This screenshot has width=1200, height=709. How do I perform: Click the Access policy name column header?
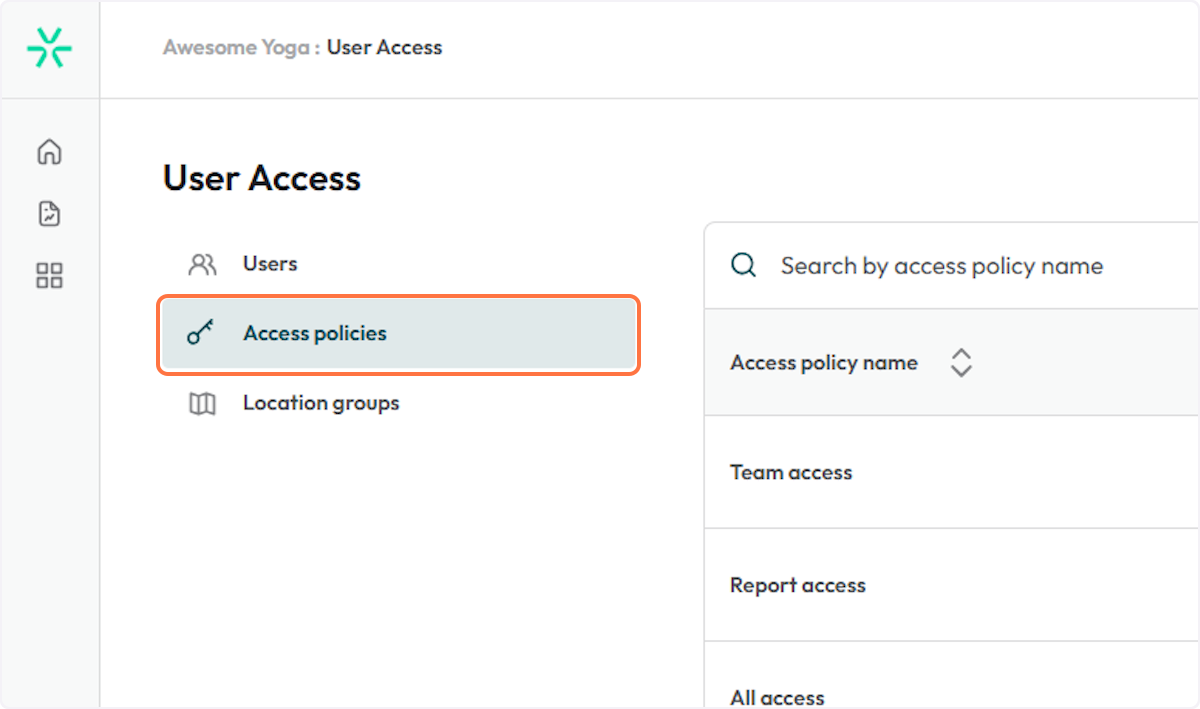point(824,362)
